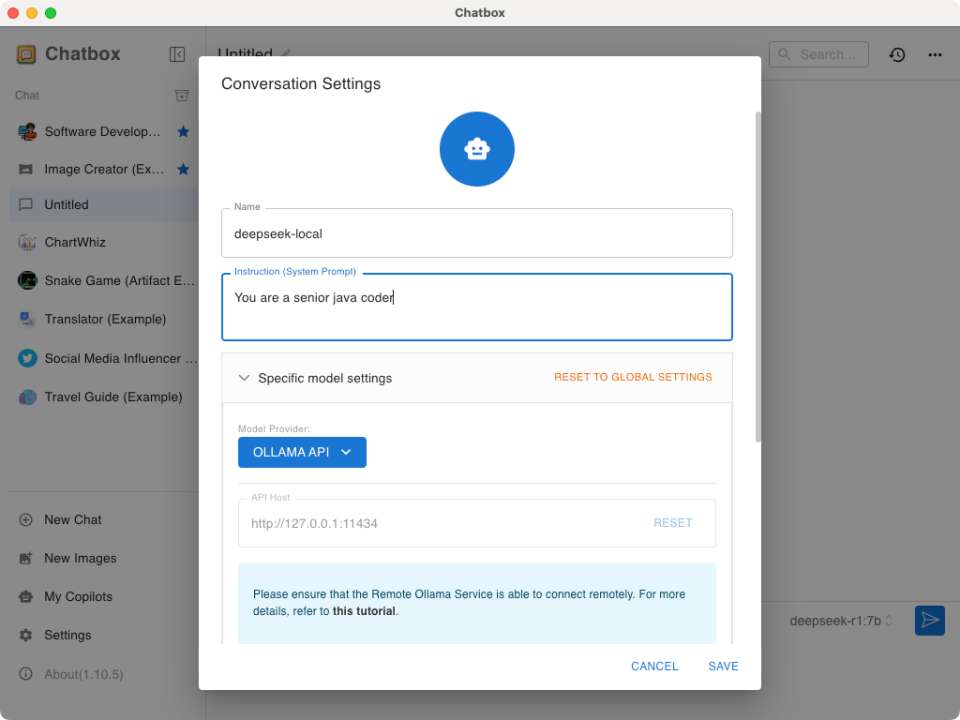The width and height of the screenshot is (960, 720).
Task: Click the Name input field
Action: [x=477, y=233]
